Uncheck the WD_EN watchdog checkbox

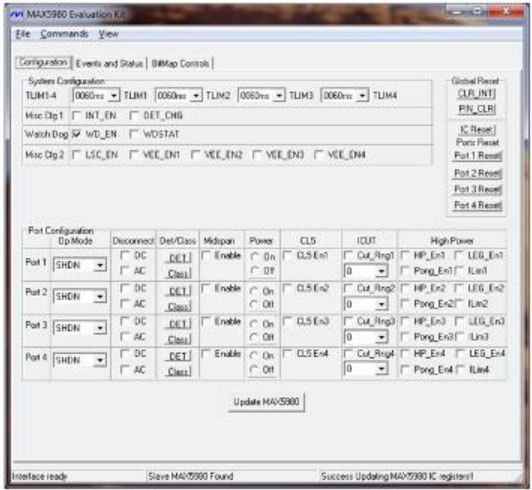click(77, 134)
